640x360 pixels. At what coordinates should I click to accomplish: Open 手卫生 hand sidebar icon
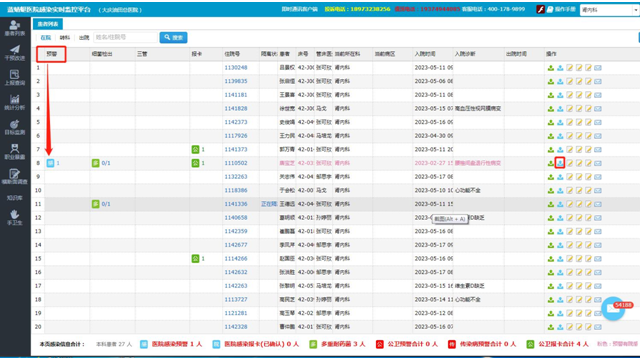click(15, 218)
